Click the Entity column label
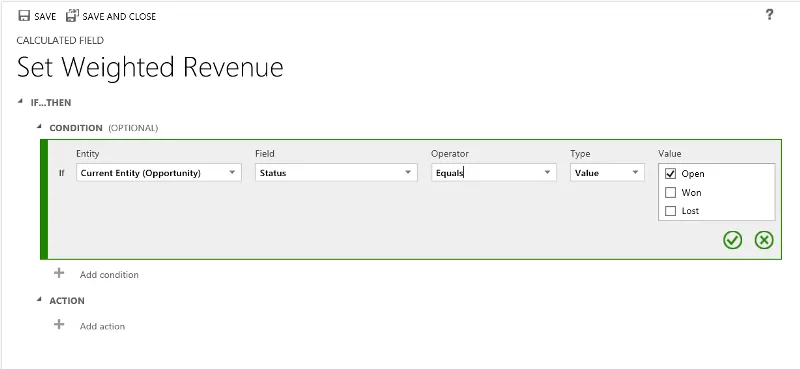800x369 pixels. [x=88, y=153]
